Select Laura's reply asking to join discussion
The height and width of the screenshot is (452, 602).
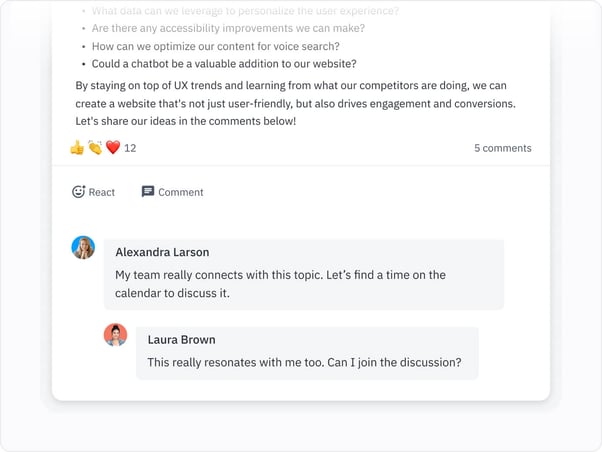(x=304, y=363)
